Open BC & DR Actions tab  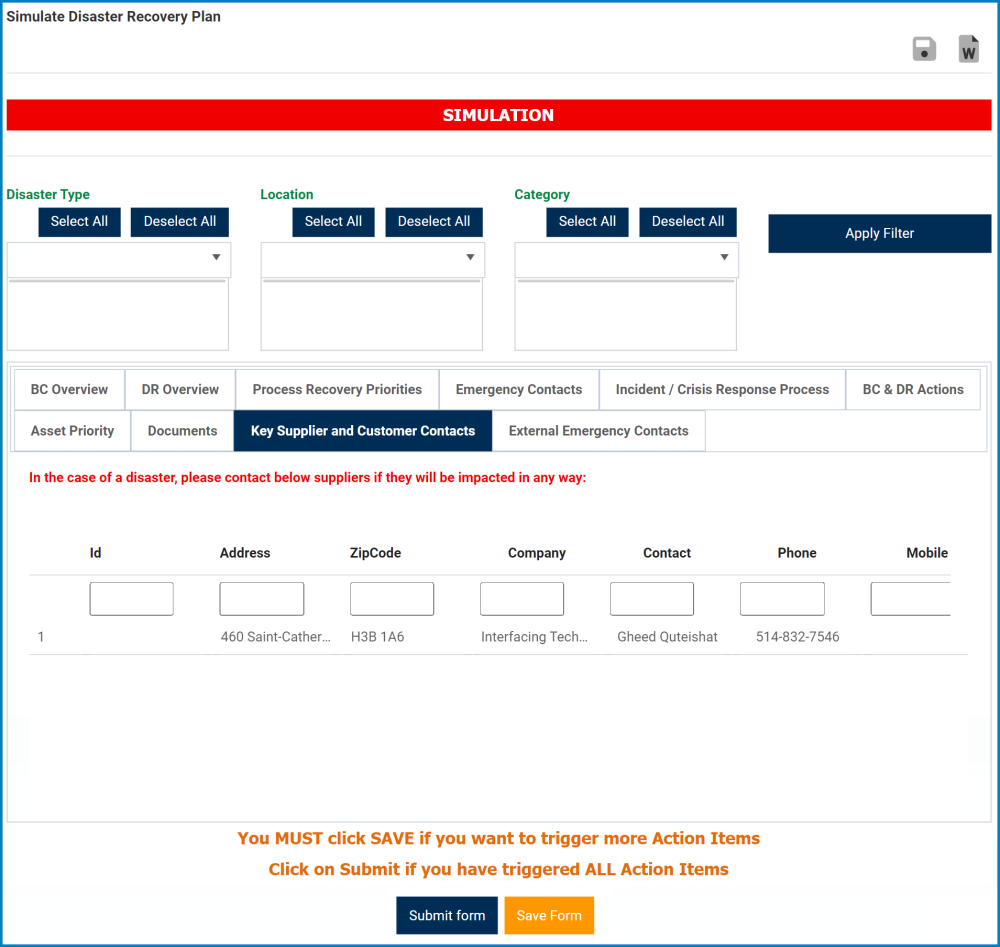[x=913, y=390]
